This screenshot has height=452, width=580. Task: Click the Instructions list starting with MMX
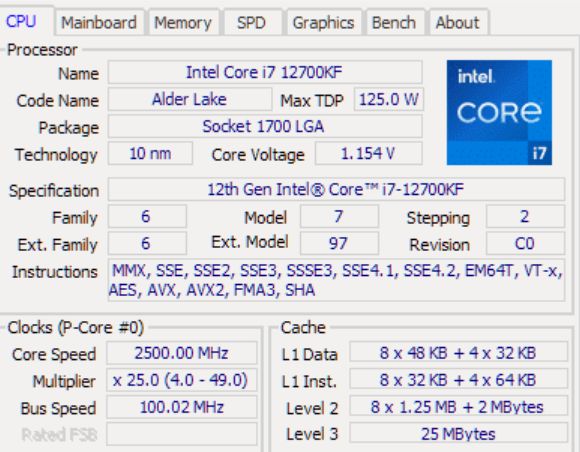(x=336, y=280)
